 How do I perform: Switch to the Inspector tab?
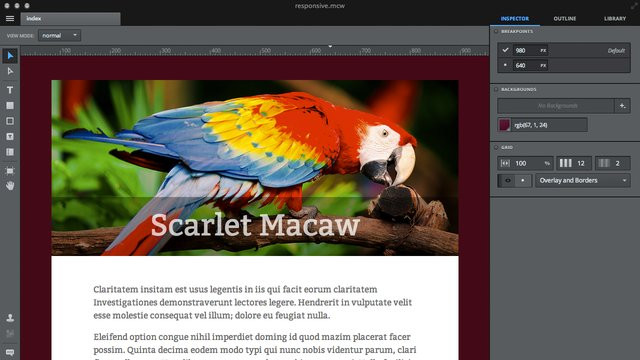click(x=514, y=19)
